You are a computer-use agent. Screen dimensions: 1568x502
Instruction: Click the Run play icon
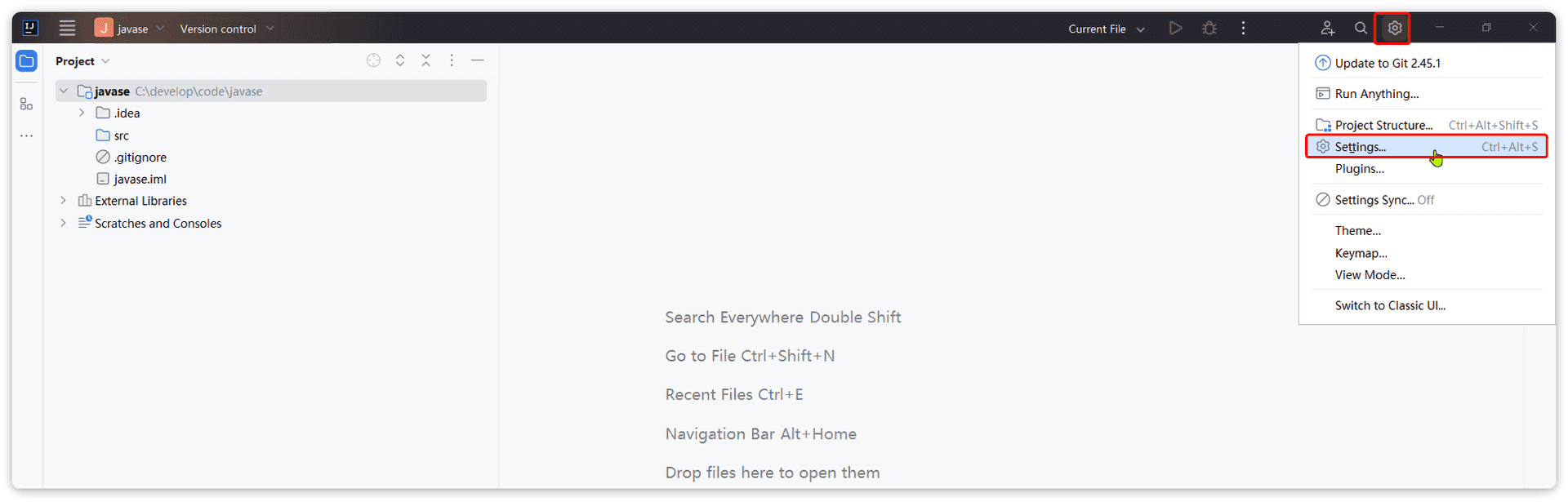pos(1175,29)
